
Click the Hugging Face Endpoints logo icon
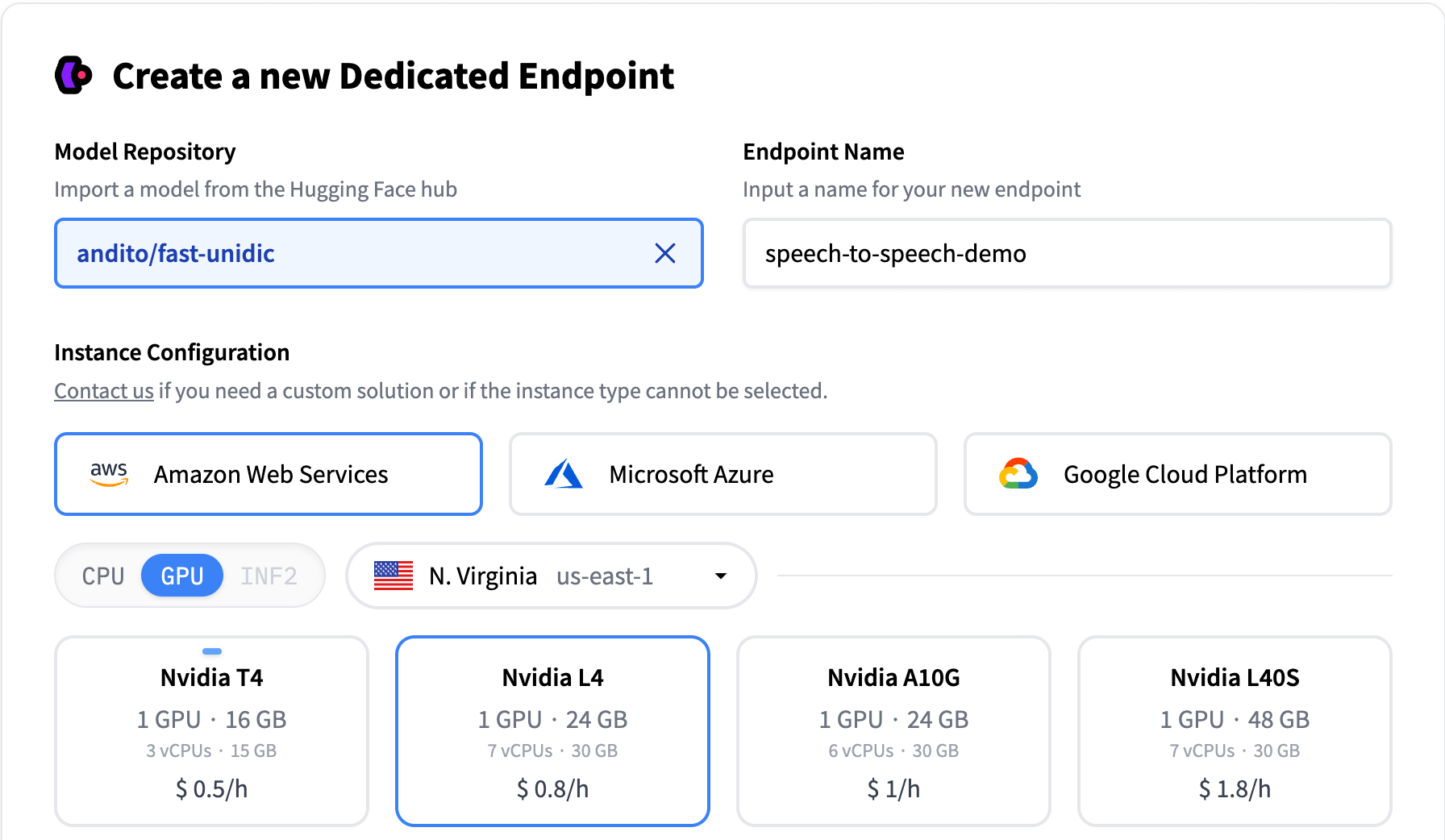(x=74, y=76)
